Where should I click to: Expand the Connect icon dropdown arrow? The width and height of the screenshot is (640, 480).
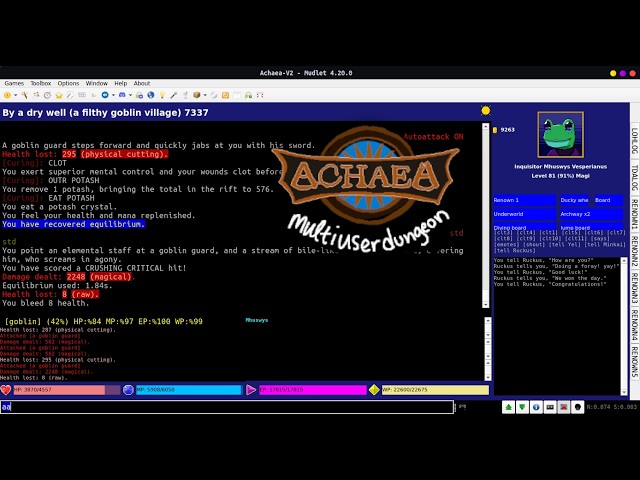(x=16, y=95)
